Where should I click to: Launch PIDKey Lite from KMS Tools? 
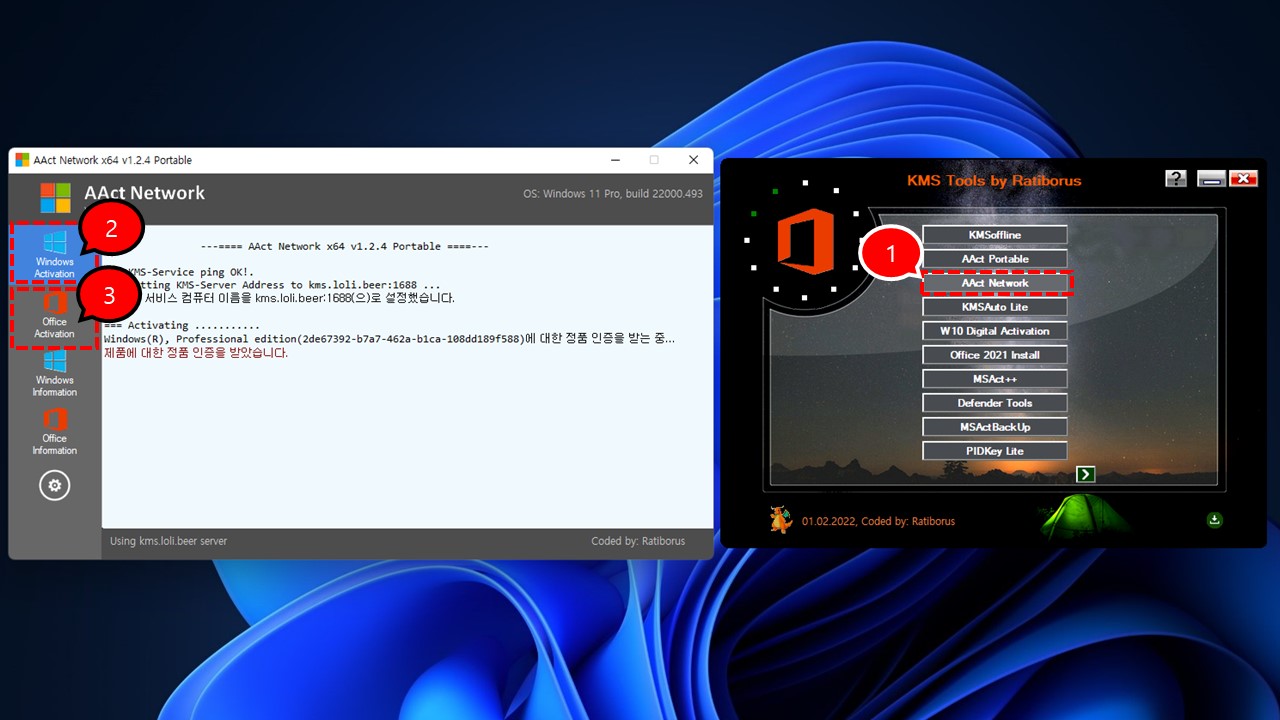pos(995,451)
